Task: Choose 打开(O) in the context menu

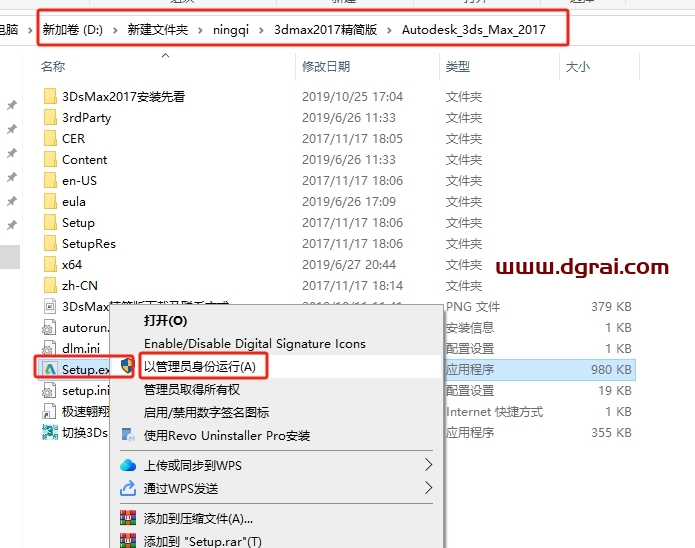Action: coord(165,321)
